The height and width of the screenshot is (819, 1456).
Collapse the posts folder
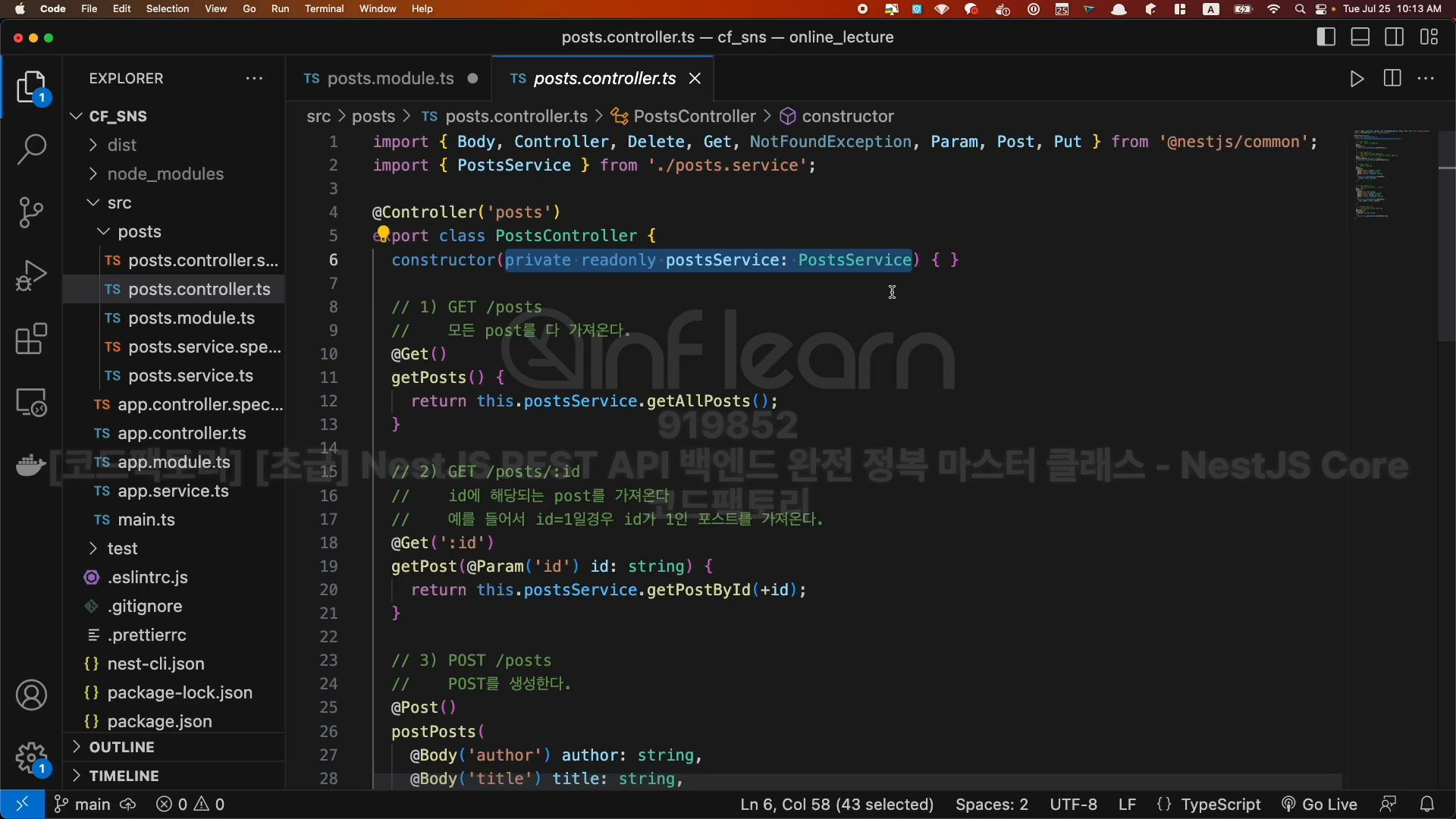139,231
